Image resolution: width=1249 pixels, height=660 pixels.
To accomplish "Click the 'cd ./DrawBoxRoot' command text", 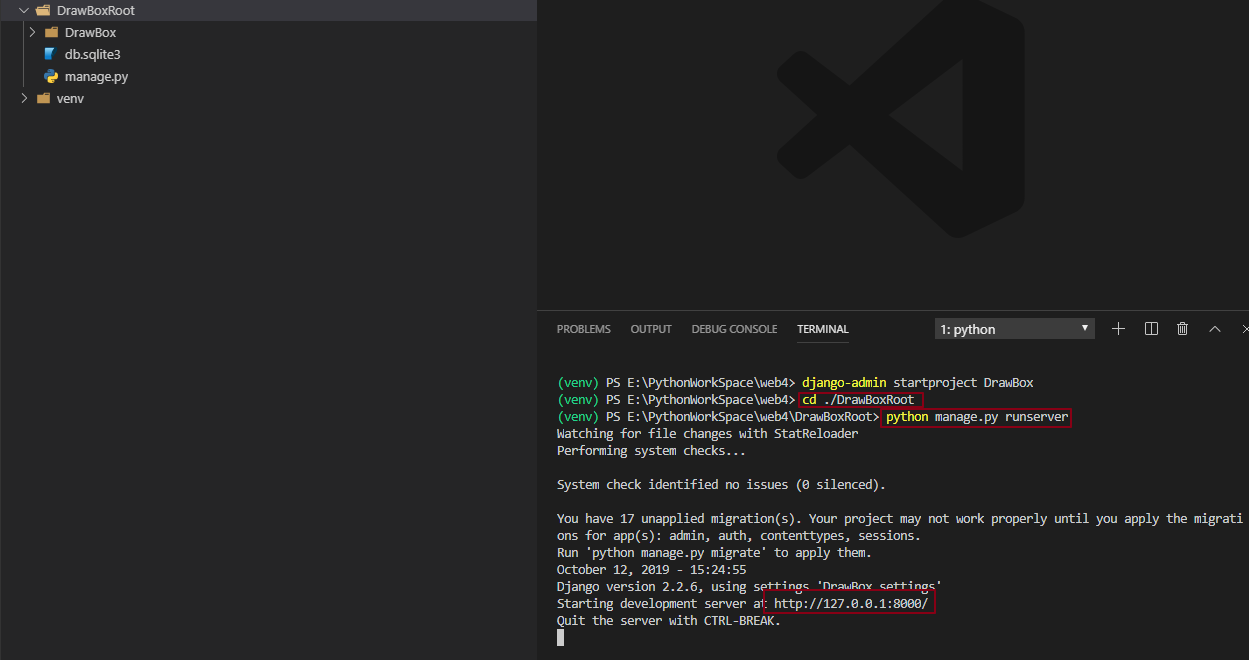I will tap(858, 400).
